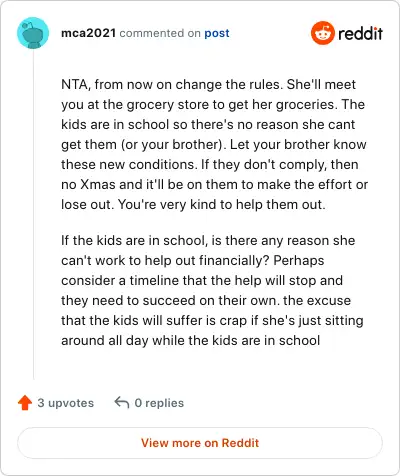This screenshot has height=476, width=400.
Task: Click the curved reply arrow icon
Action: pyautogui.click(x=122, y=402)
